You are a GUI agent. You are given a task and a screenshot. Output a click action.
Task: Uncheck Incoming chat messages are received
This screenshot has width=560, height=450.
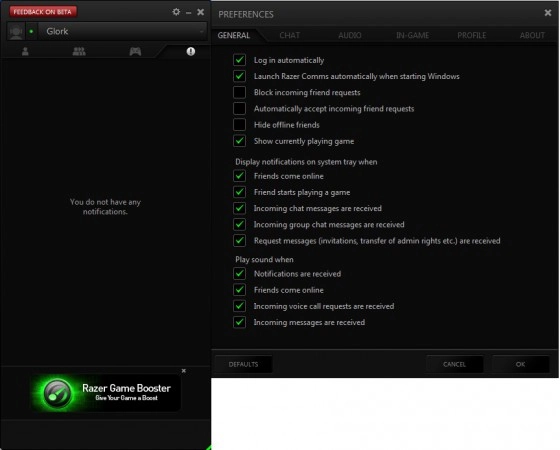[x=240, y=208]
